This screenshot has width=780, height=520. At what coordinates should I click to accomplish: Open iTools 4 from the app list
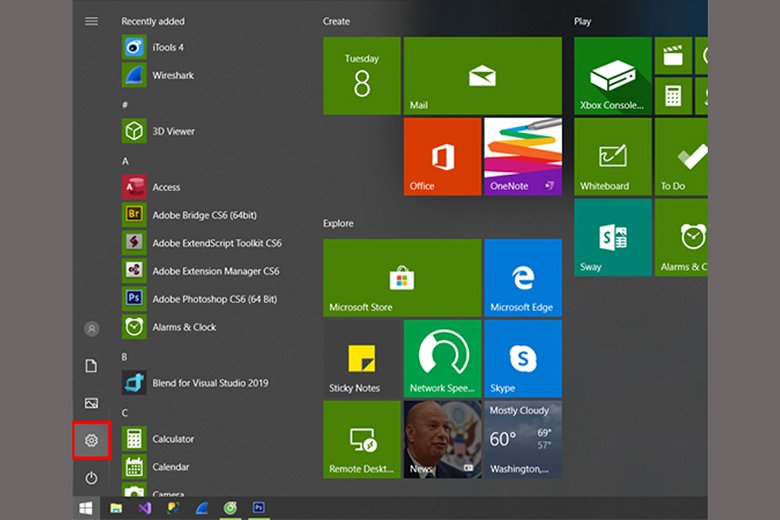pos(167,47)
